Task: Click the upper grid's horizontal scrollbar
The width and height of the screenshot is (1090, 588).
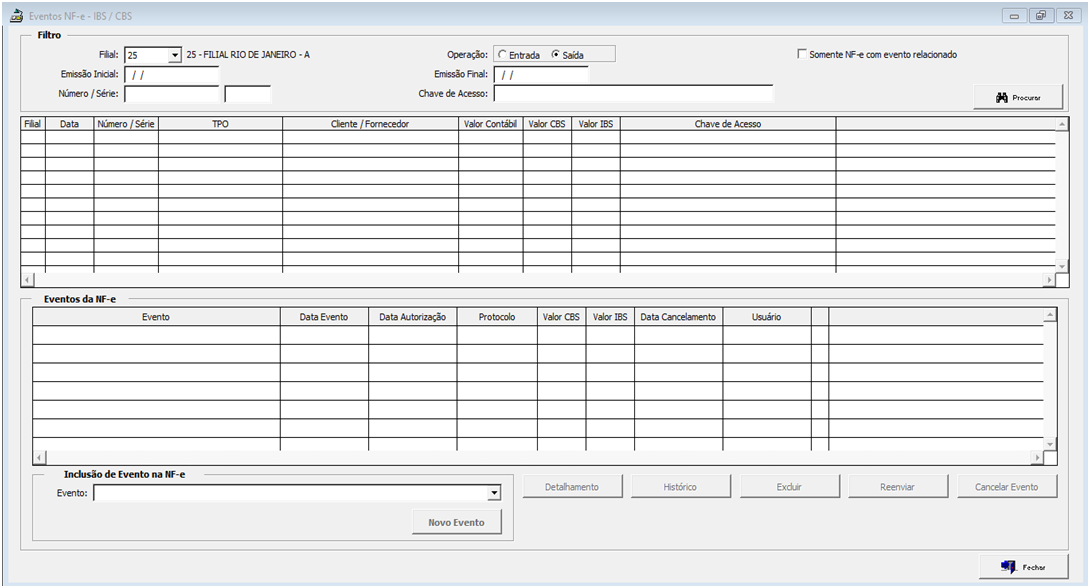Action: point(540,280)
